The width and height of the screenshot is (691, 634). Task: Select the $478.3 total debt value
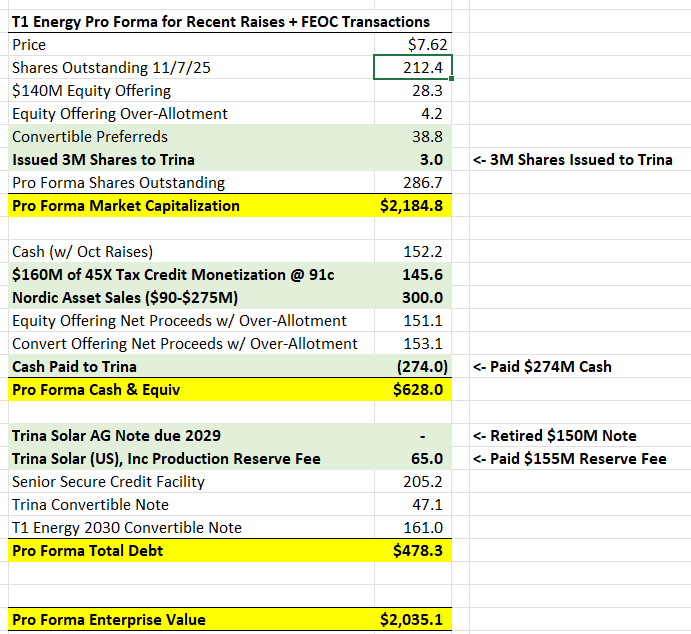pos(418,551)
